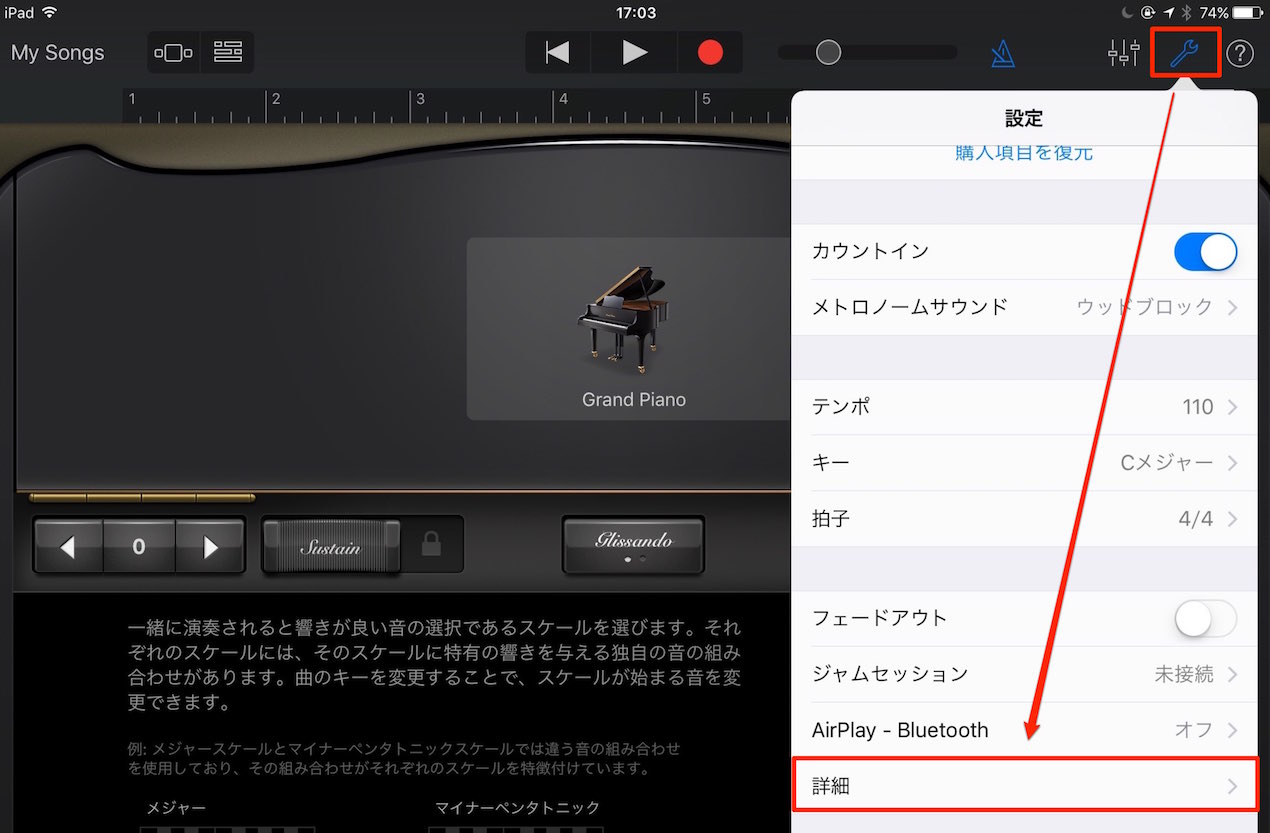1270x833 pixels.
Task: Tap the help question mark icon
Action: (x=1240, y=53)
